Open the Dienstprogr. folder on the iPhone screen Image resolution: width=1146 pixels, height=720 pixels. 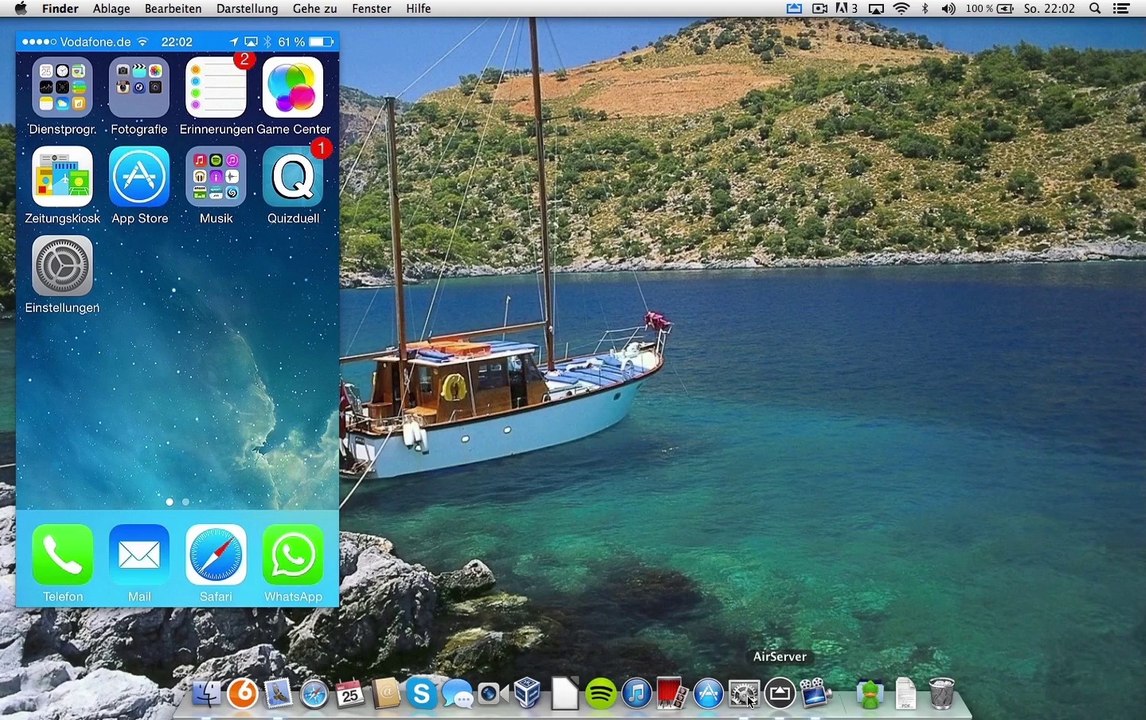click(62, 87)
